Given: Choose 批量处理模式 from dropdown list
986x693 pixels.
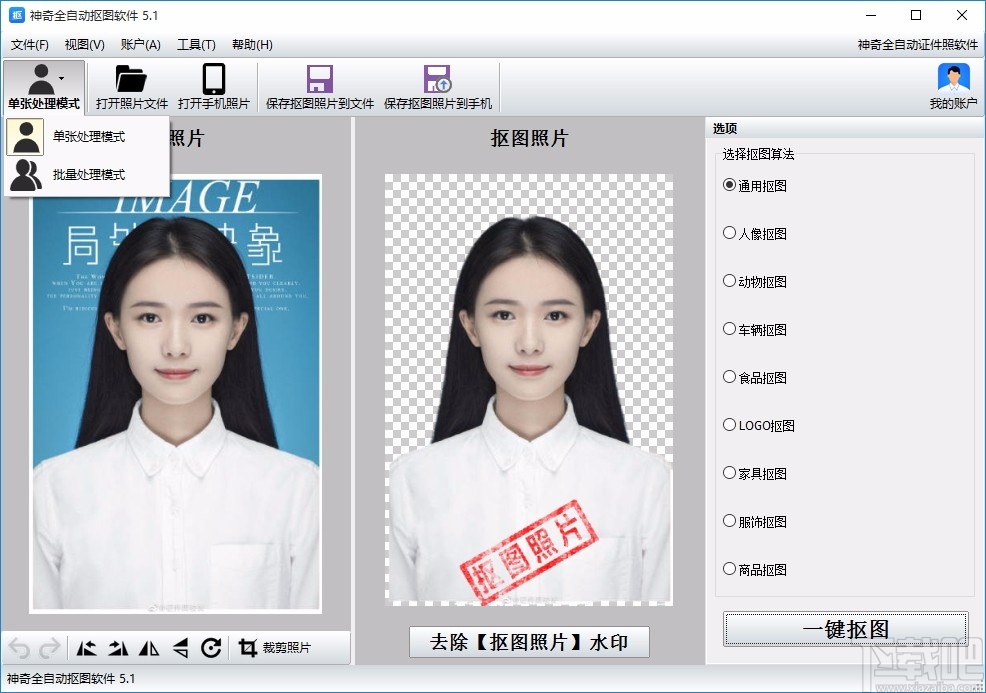Looking at the screenshot, I should click(86, 175).
